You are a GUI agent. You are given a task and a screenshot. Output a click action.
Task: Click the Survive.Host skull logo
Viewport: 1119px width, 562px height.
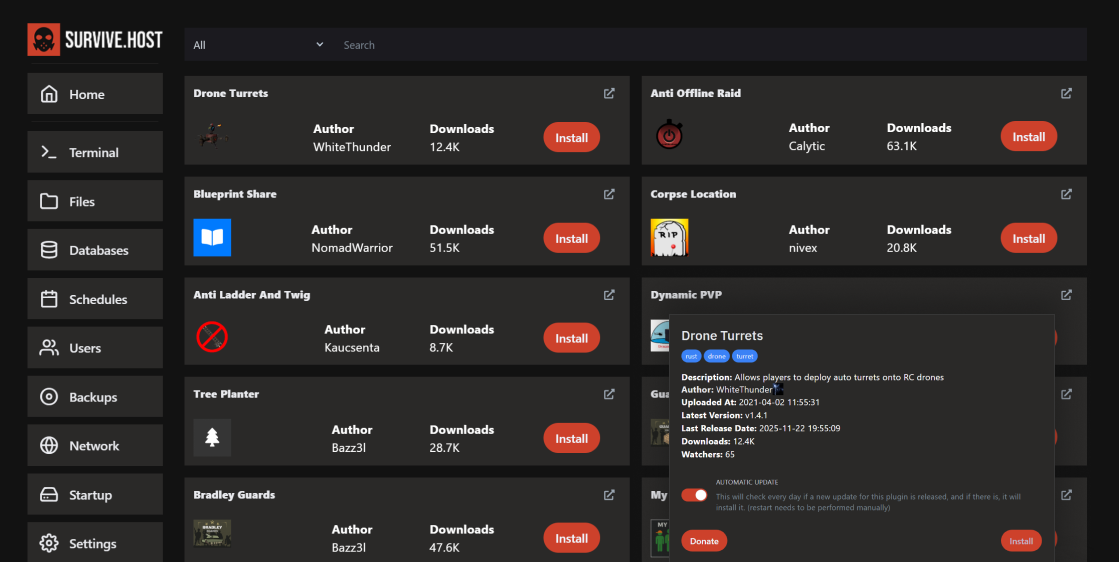[43, 39]
